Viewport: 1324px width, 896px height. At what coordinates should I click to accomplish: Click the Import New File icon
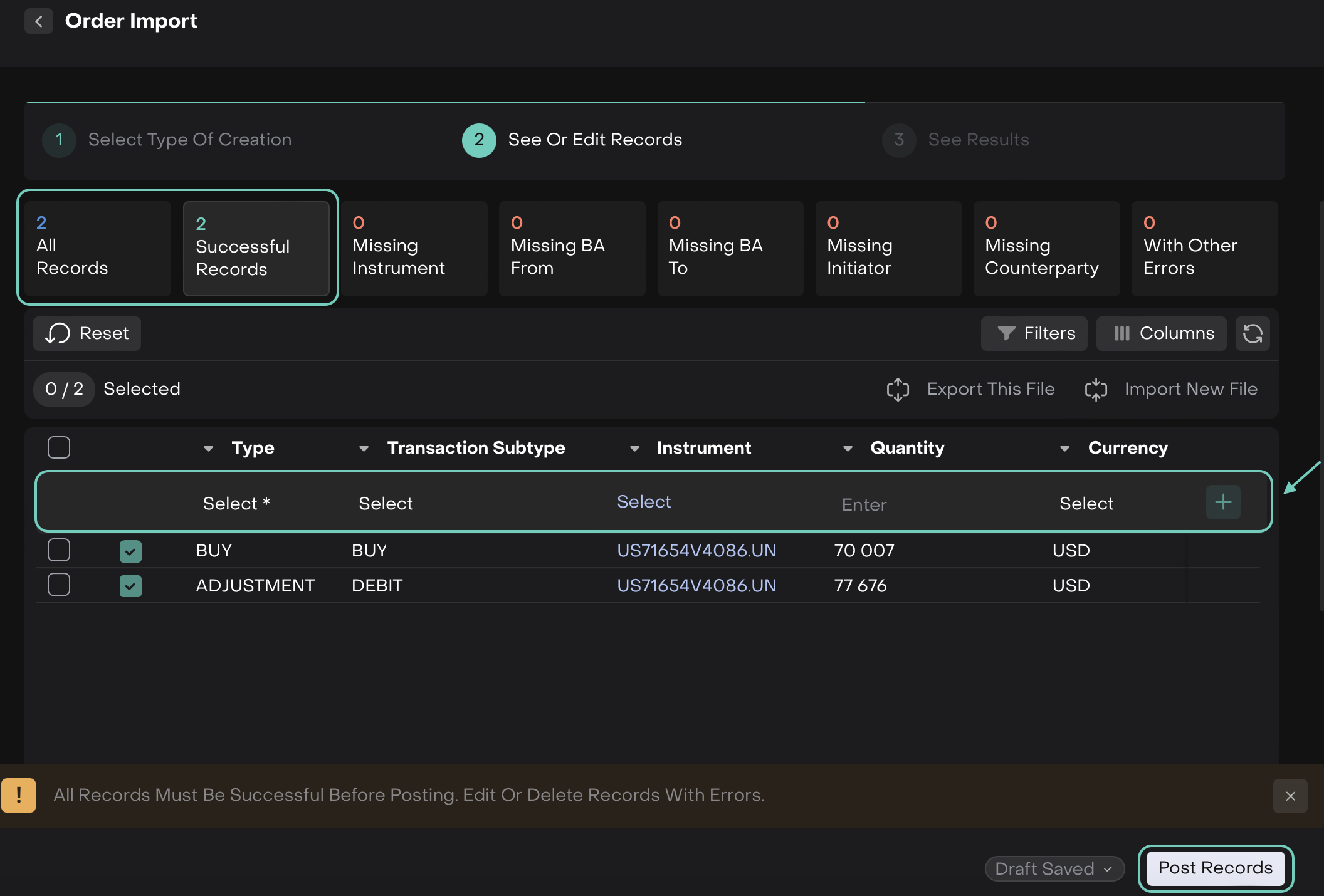tap(1095, 389)
